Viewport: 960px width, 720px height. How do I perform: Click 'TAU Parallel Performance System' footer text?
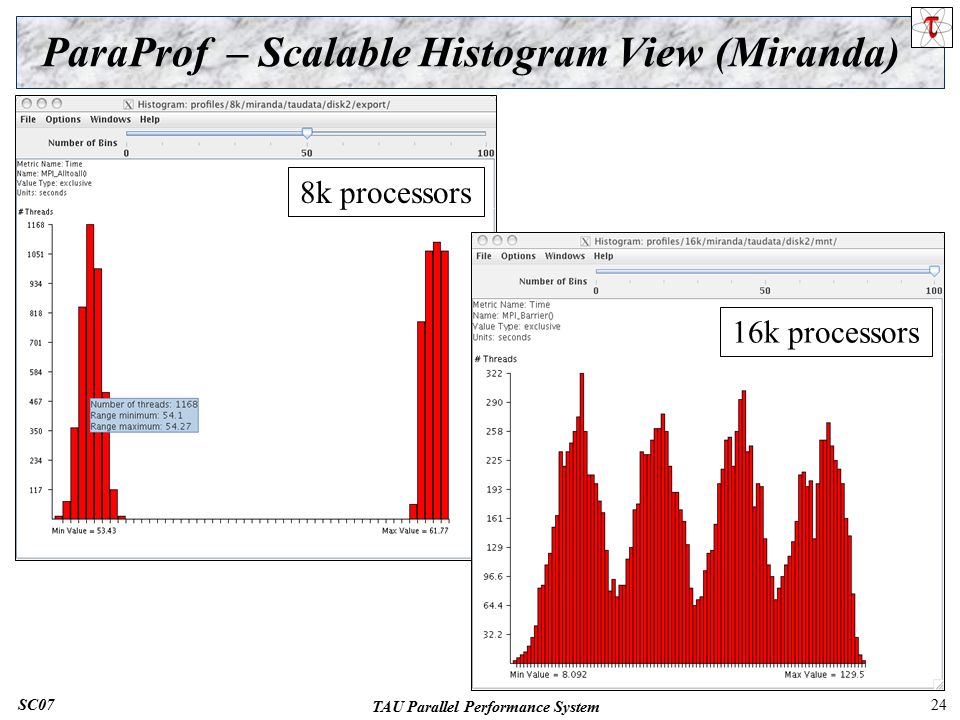(x=486, y=707)
